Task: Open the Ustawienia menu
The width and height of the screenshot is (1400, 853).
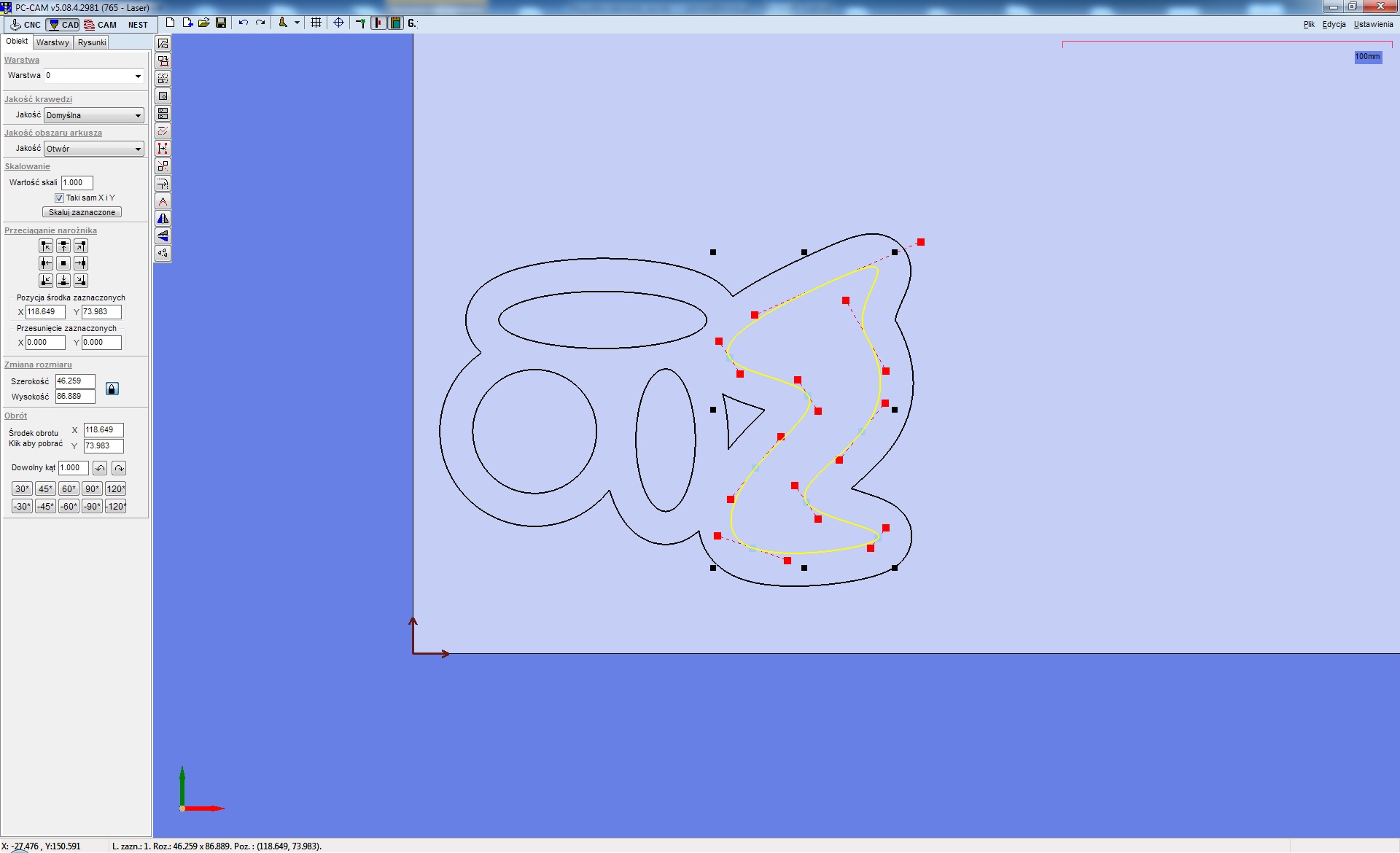Action: point(1373,25)
